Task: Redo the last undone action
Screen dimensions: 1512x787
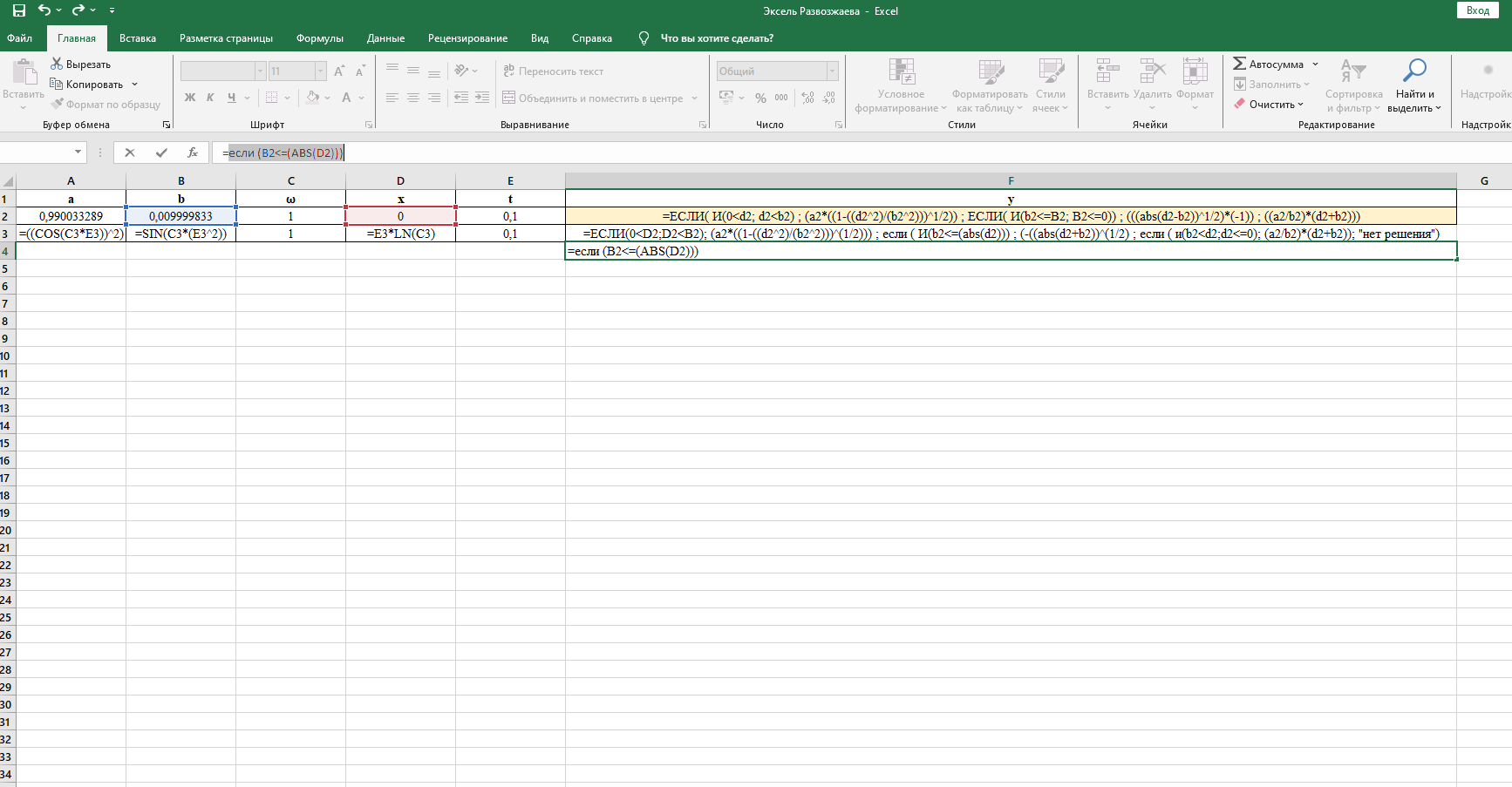Action: click(x=78, y=10)
